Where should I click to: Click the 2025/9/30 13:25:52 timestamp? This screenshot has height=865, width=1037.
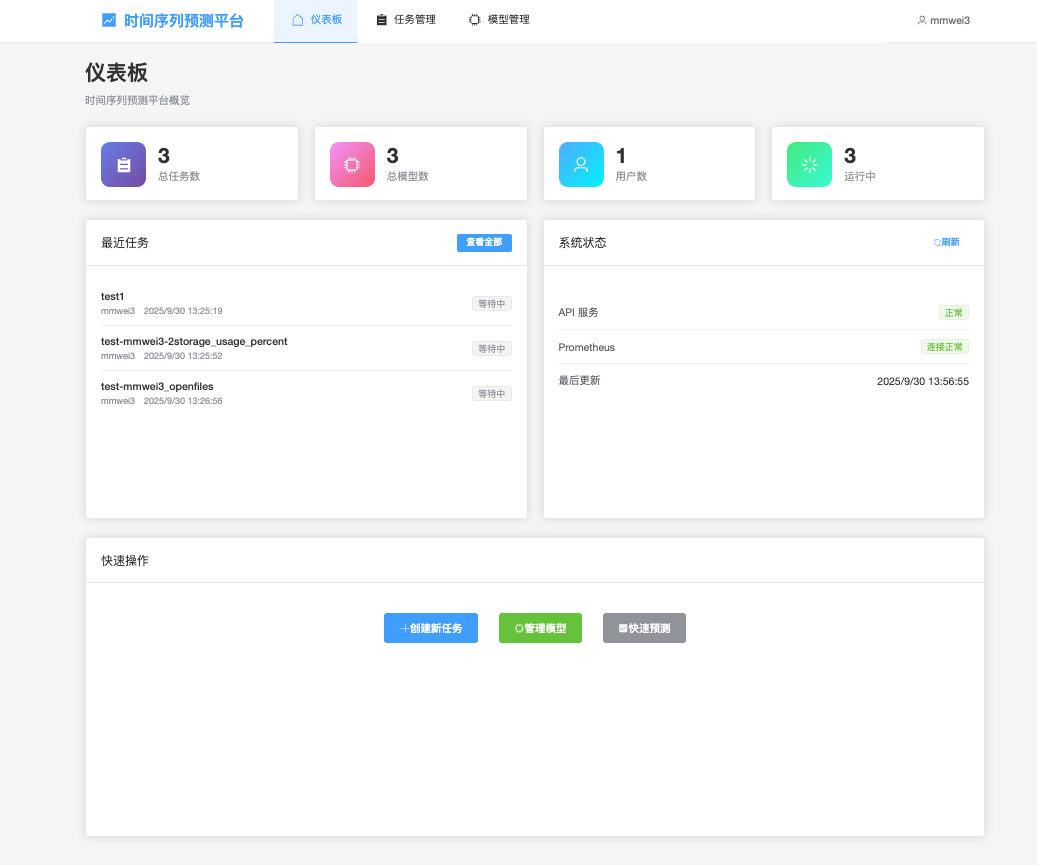click(183, 356)
